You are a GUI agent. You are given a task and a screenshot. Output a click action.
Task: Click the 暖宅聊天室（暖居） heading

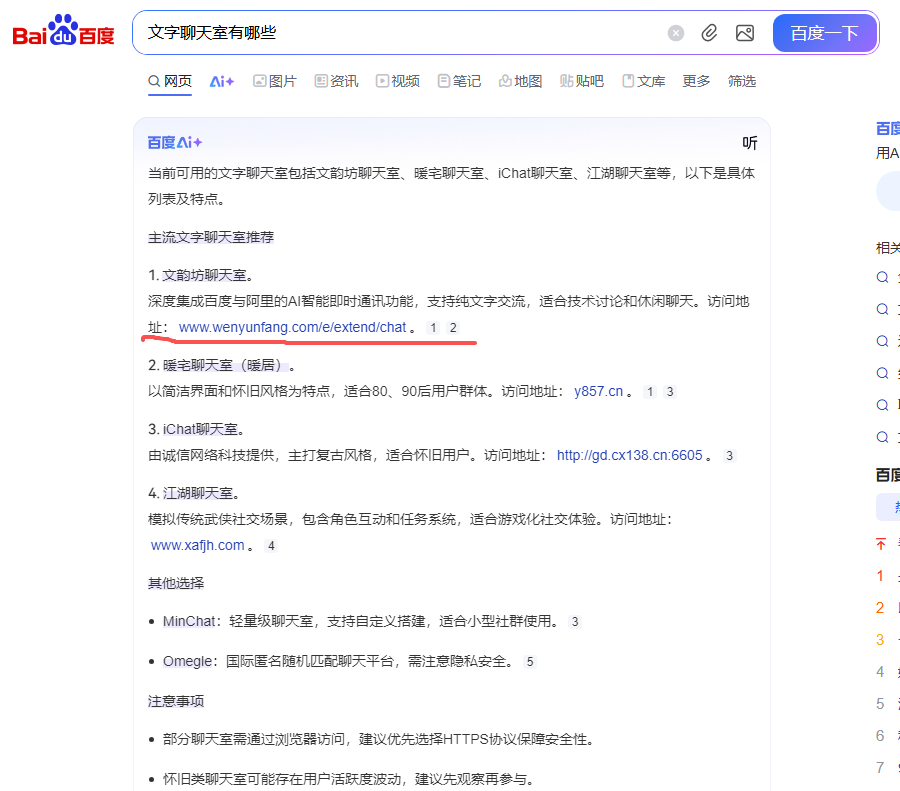(x=226, y=365)
